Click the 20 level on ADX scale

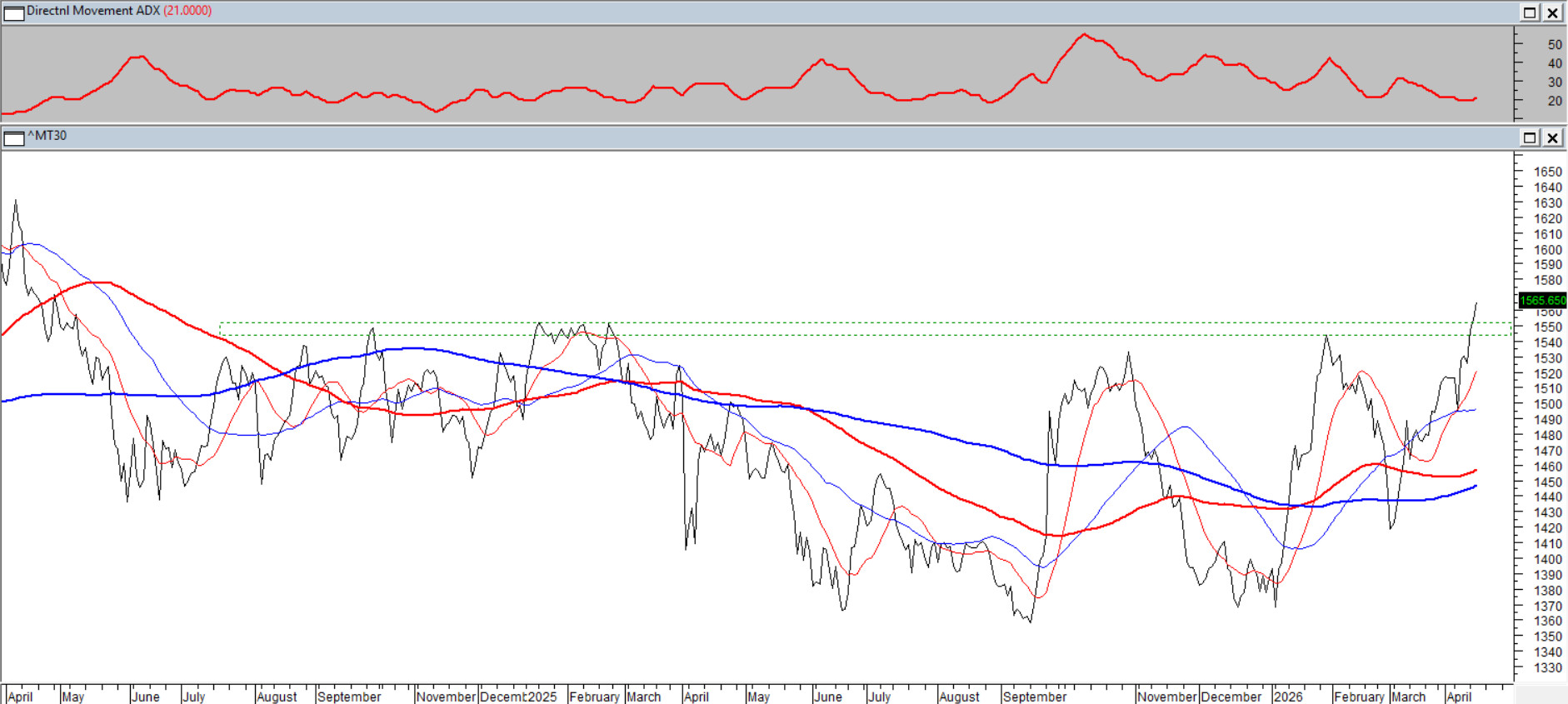tap(1554, 101)
